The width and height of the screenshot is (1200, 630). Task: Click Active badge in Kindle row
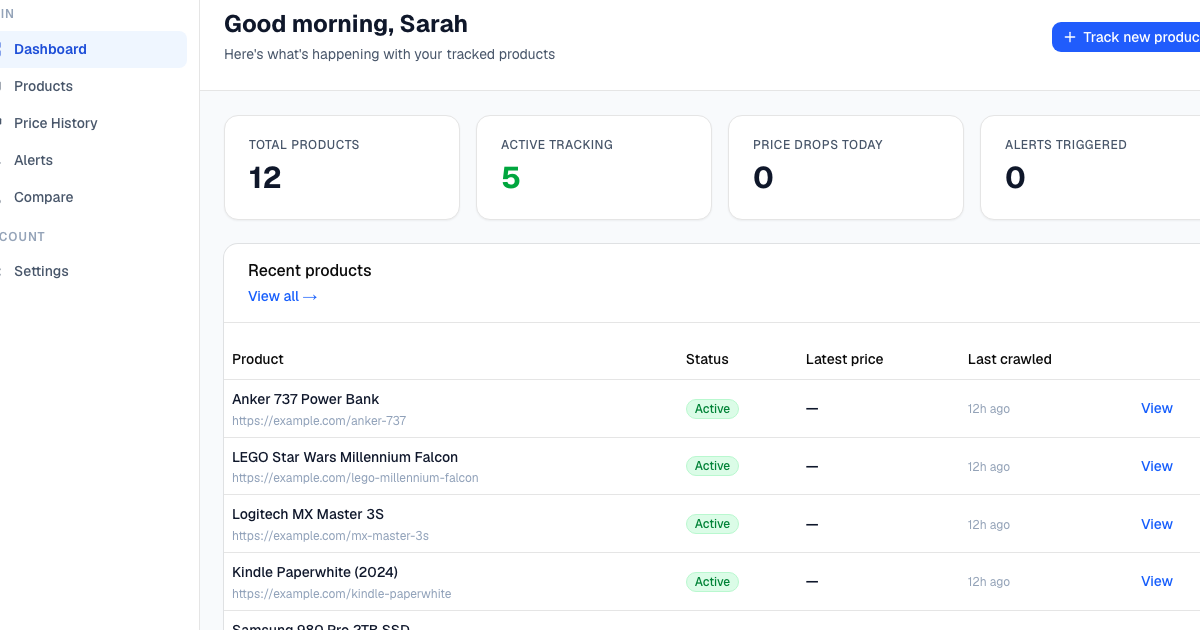(712, 582)
